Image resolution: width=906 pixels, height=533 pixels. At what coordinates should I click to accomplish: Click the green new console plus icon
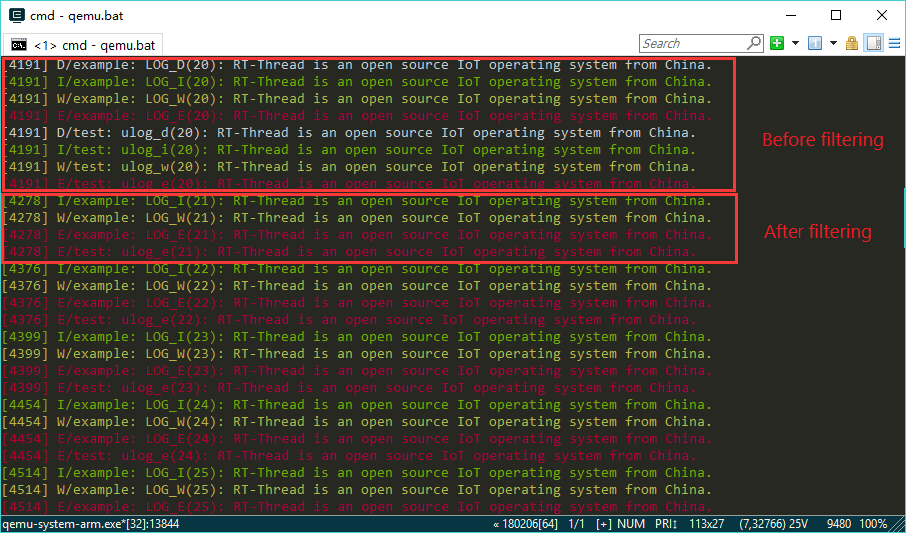point(777,43)
